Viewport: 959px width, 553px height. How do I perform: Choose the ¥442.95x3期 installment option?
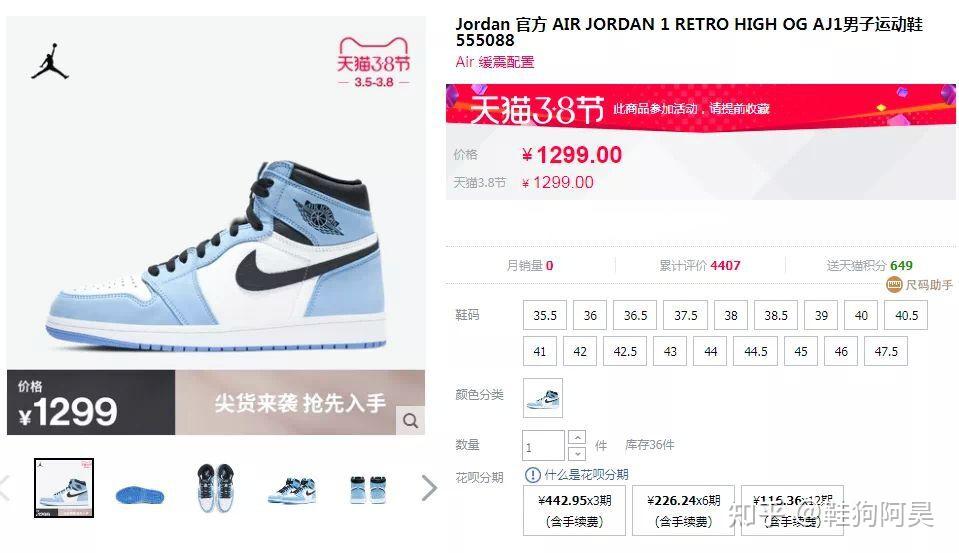574,511
